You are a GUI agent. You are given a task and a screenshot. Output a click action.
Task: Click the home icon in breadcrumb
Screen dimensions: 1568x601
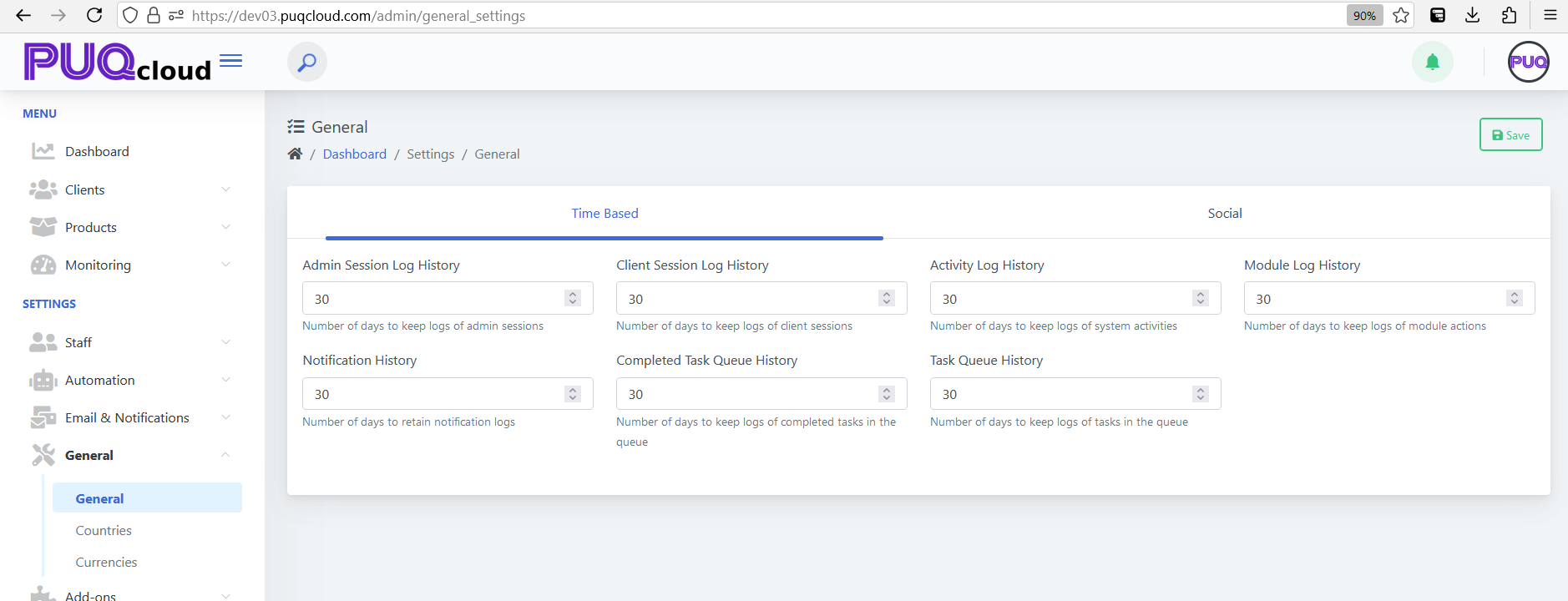pos(295,154)
